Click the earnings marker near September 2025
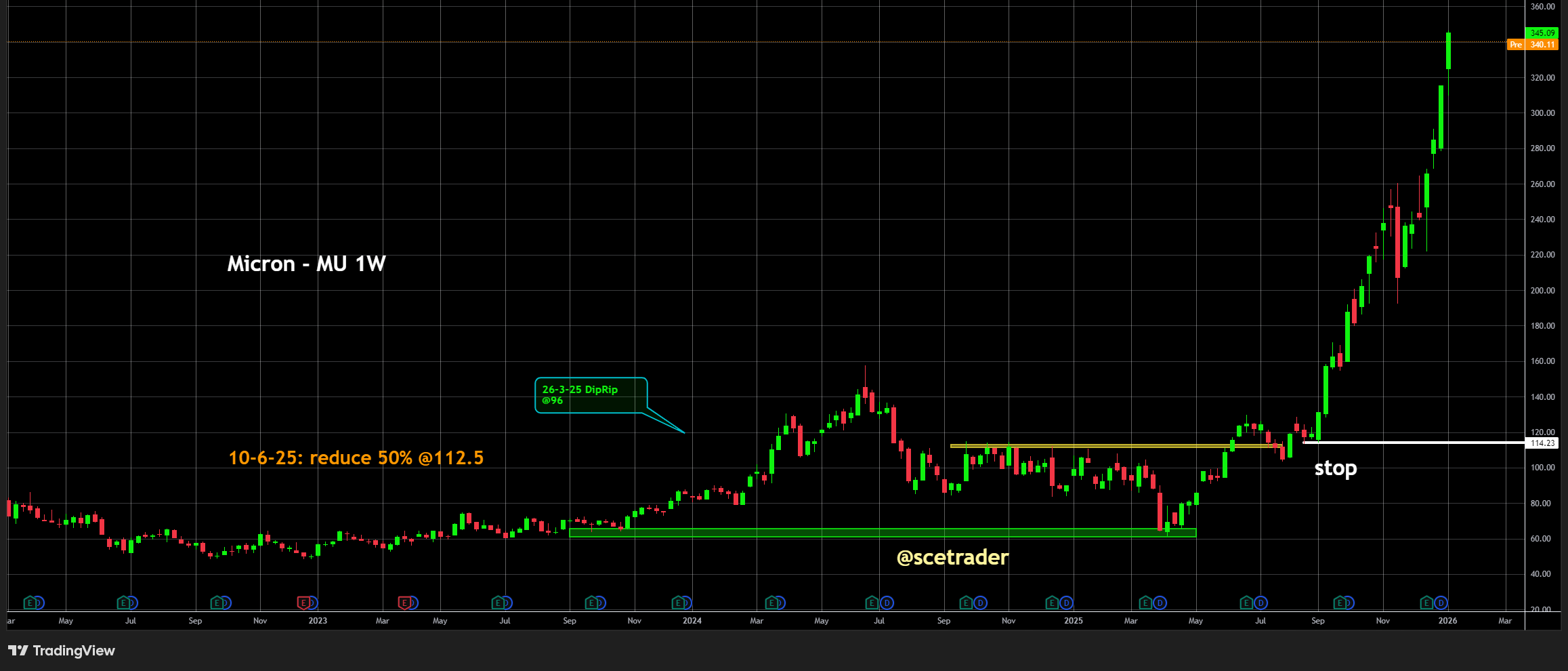The height and width of the screenshot is (671, 1568). click(x=1339, y=603)
